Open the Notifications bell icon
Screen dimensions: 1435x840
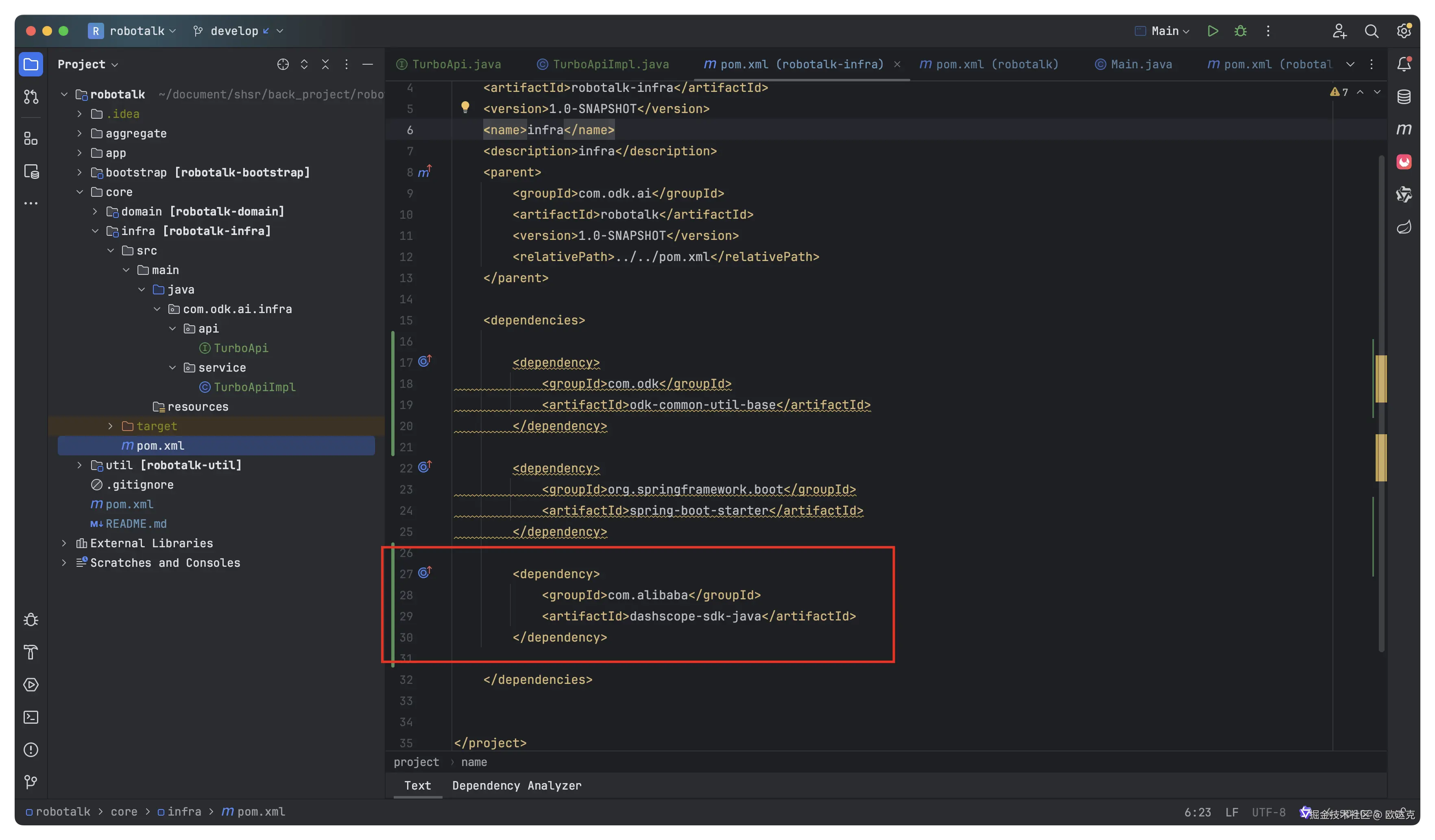point(1404,64)
